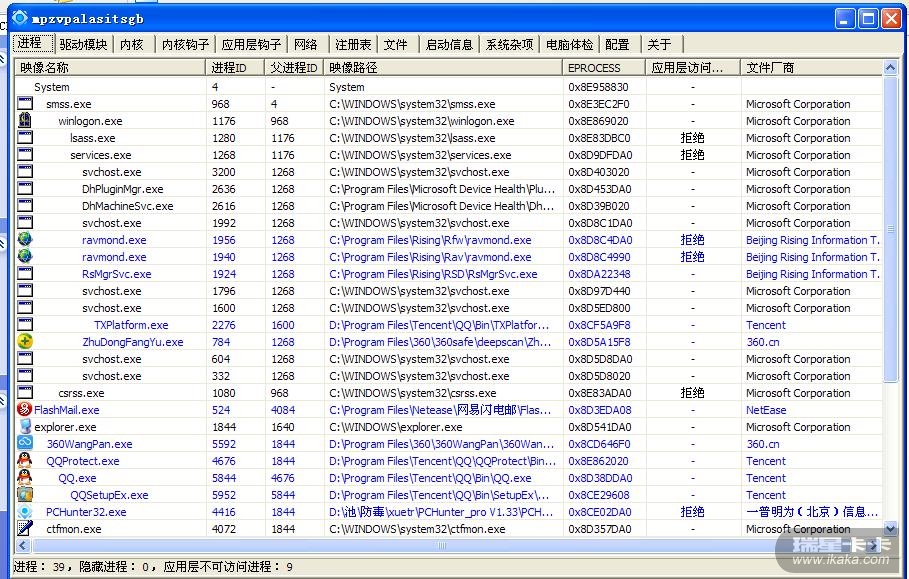Click the horizontal scrollbar thumb
The height and width of the screenshot is (579, 909).
441,545
